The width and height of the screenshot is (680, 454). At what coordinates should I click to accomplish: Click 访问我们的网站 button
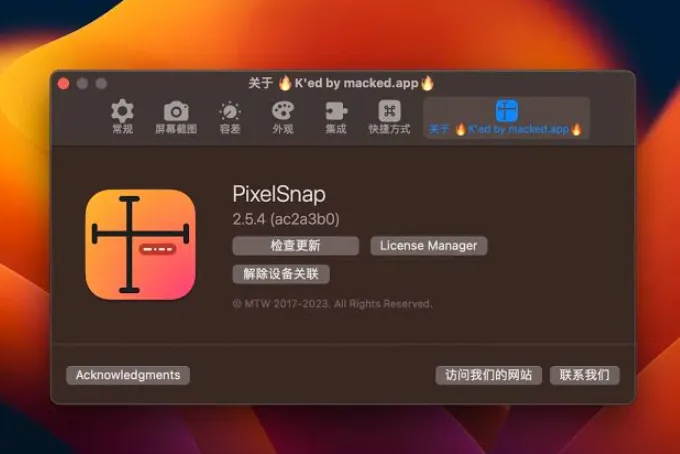click(488, 375)
